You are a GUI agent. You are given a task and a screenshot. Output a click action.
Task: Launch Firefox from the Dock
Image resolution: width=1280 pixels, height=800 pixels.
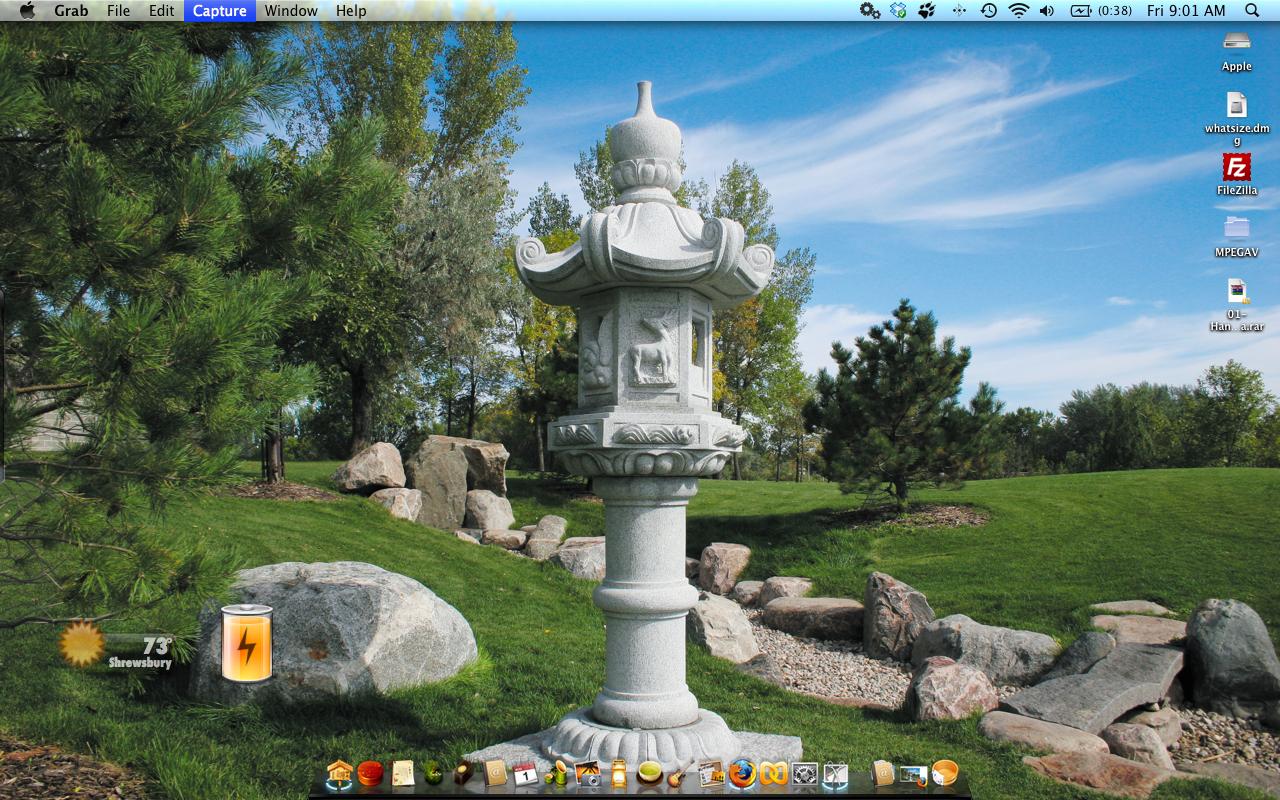(742, 773)
